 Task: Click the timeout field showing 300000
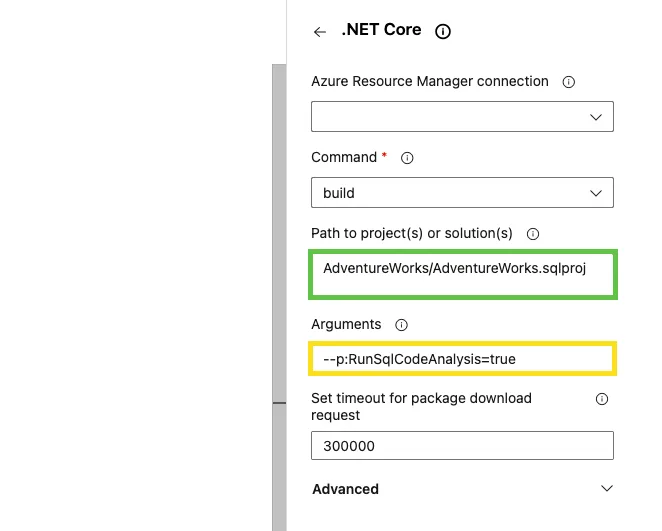point(462,445)
